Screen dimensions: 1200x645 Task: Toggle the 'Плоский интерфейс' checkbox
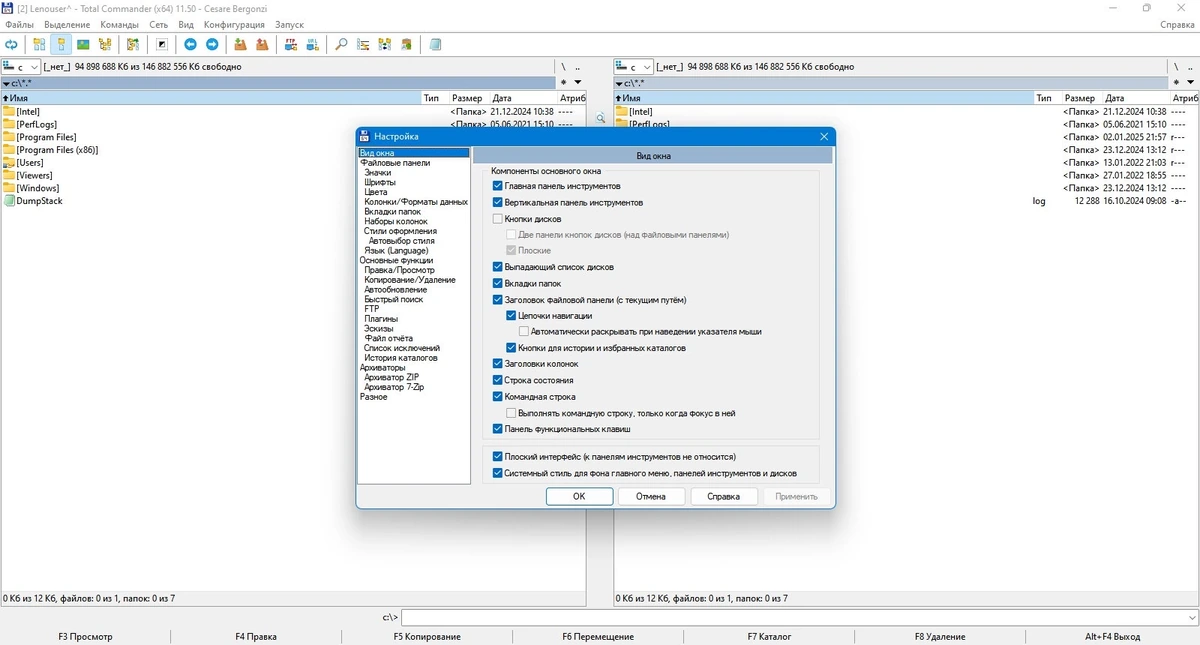click(x=498, y=456)
